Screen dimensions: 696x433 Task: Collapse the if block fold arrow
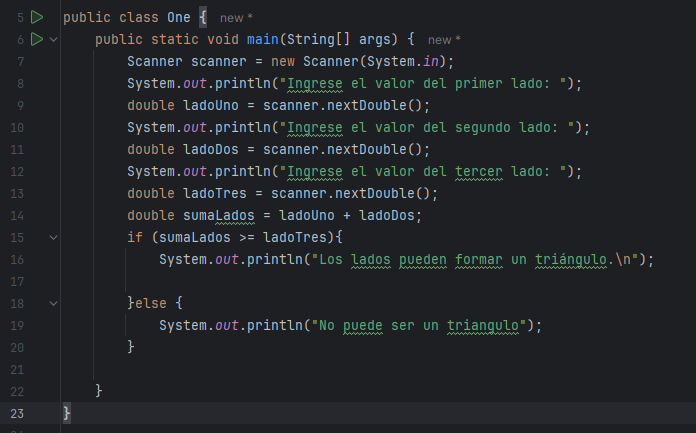click(53, 238)
